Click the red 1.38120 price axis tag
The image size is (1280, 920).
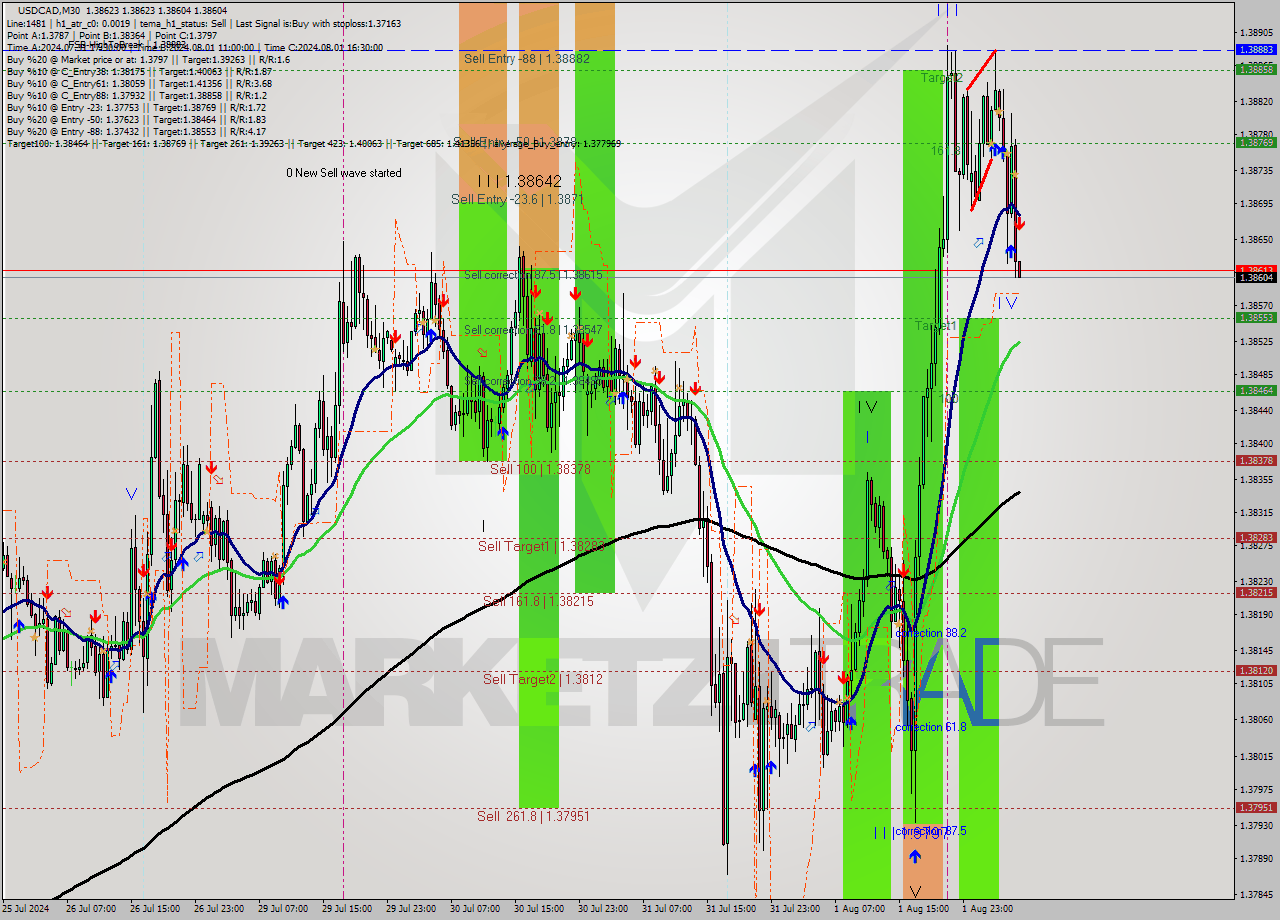1256,671
